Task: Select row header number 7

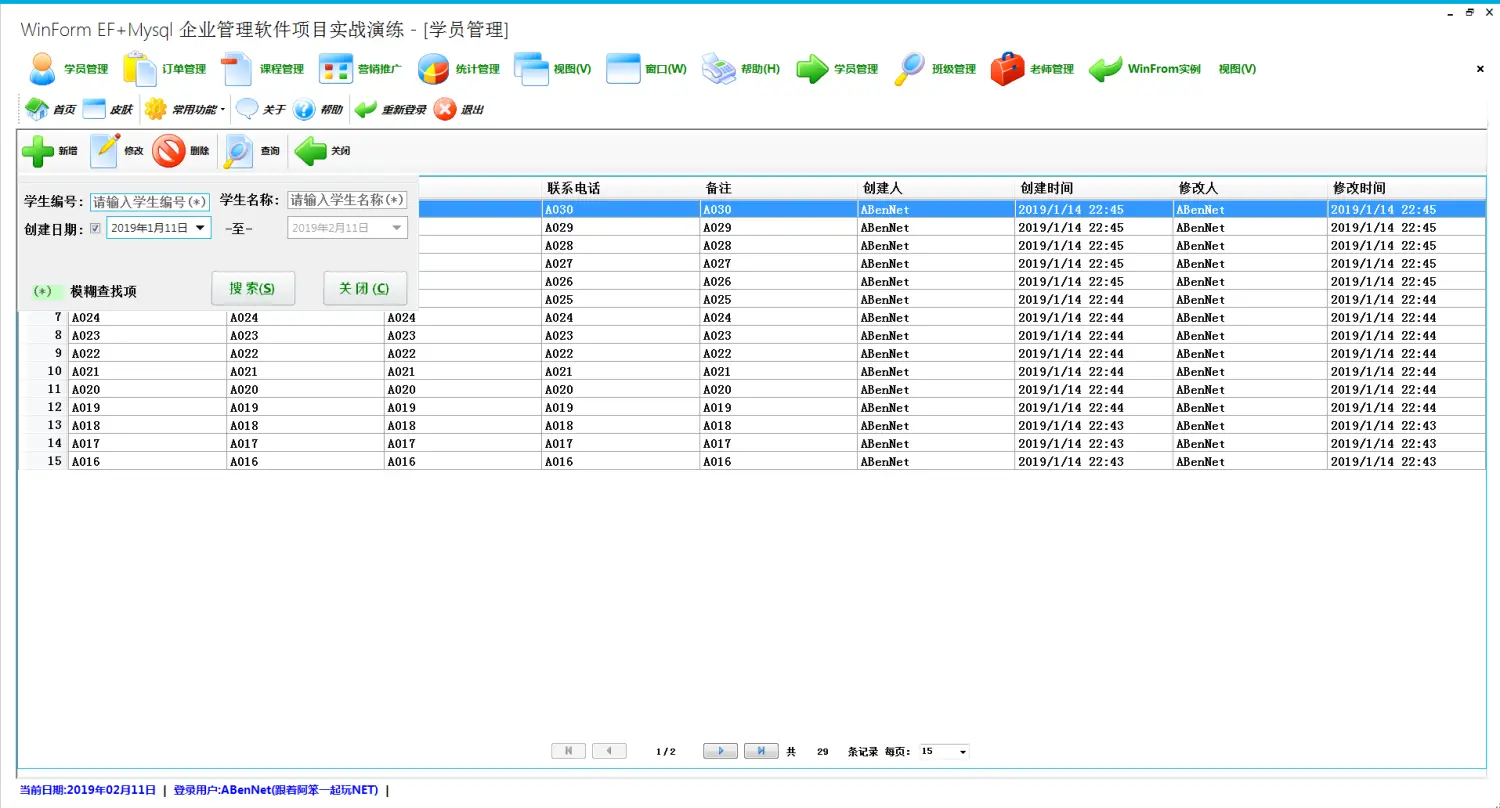Action: point(44,318)
